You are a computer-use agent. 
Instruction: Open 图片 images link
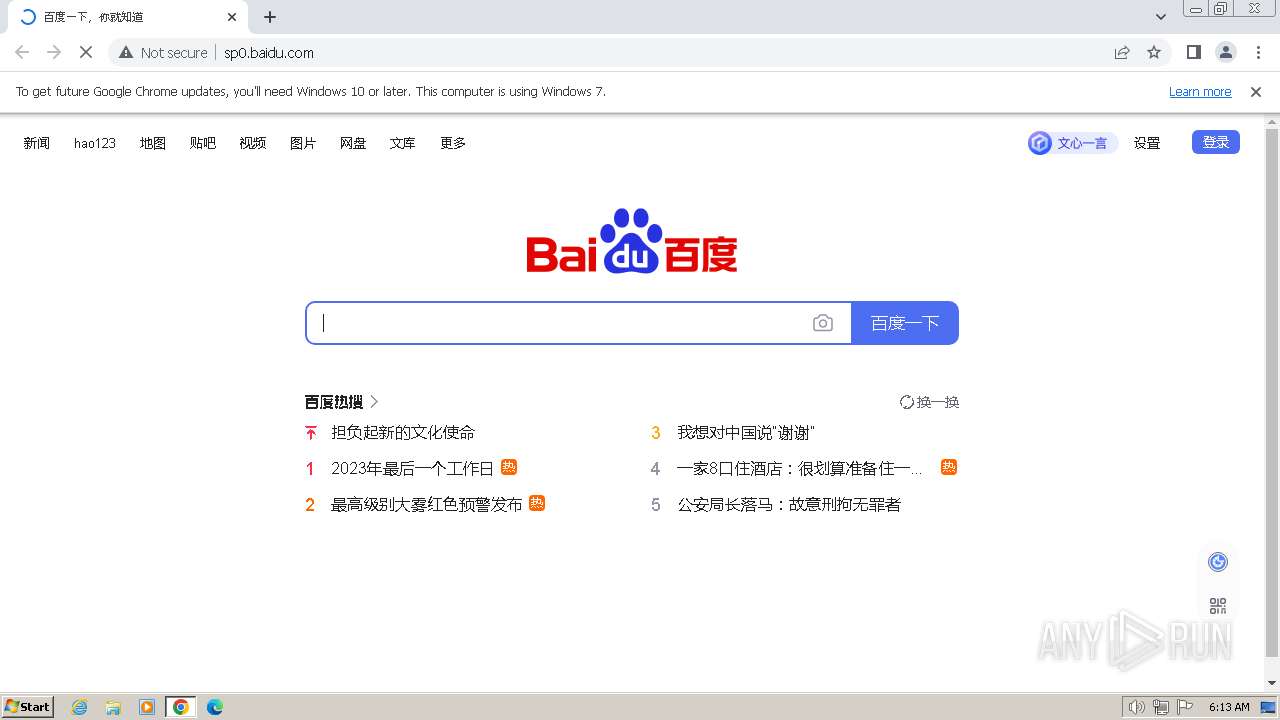tap(303, 143)
